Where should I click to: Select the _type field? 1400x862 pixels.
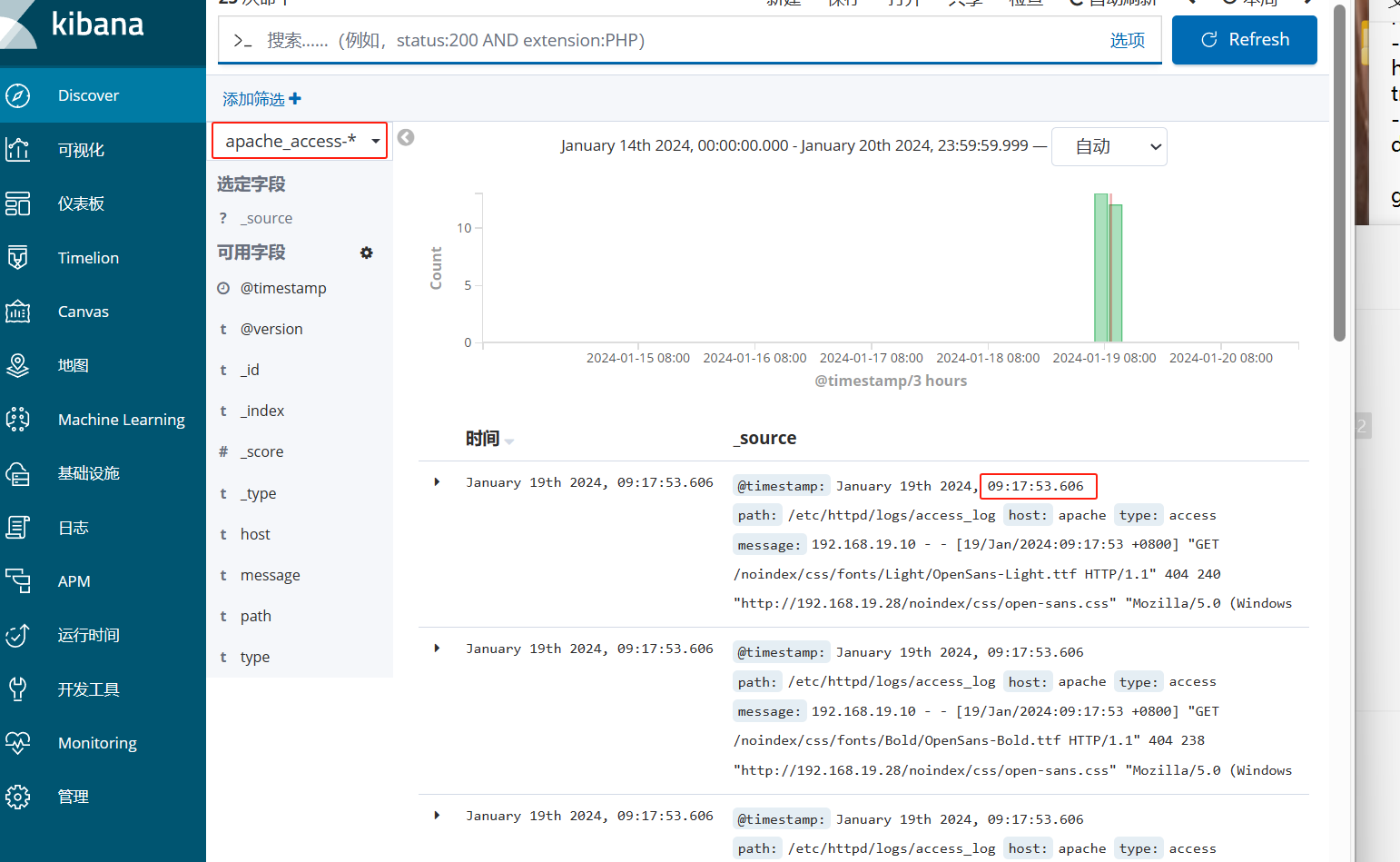pos(258,493)
